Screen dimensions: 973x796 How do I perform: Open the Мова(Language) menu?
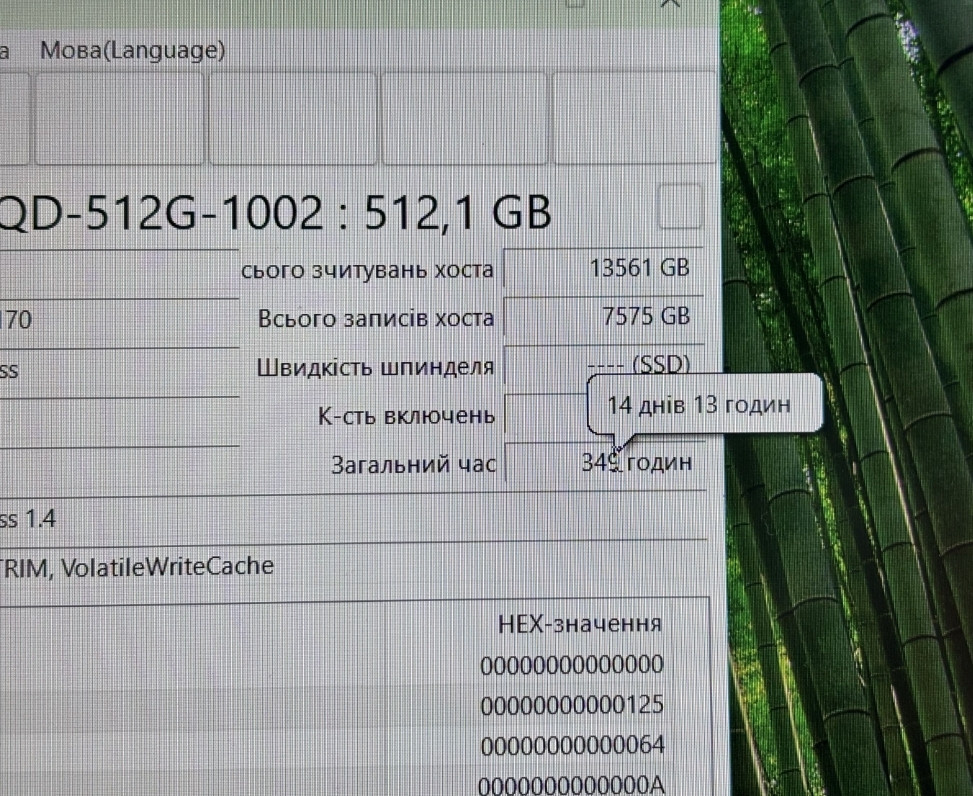[132, 50]
